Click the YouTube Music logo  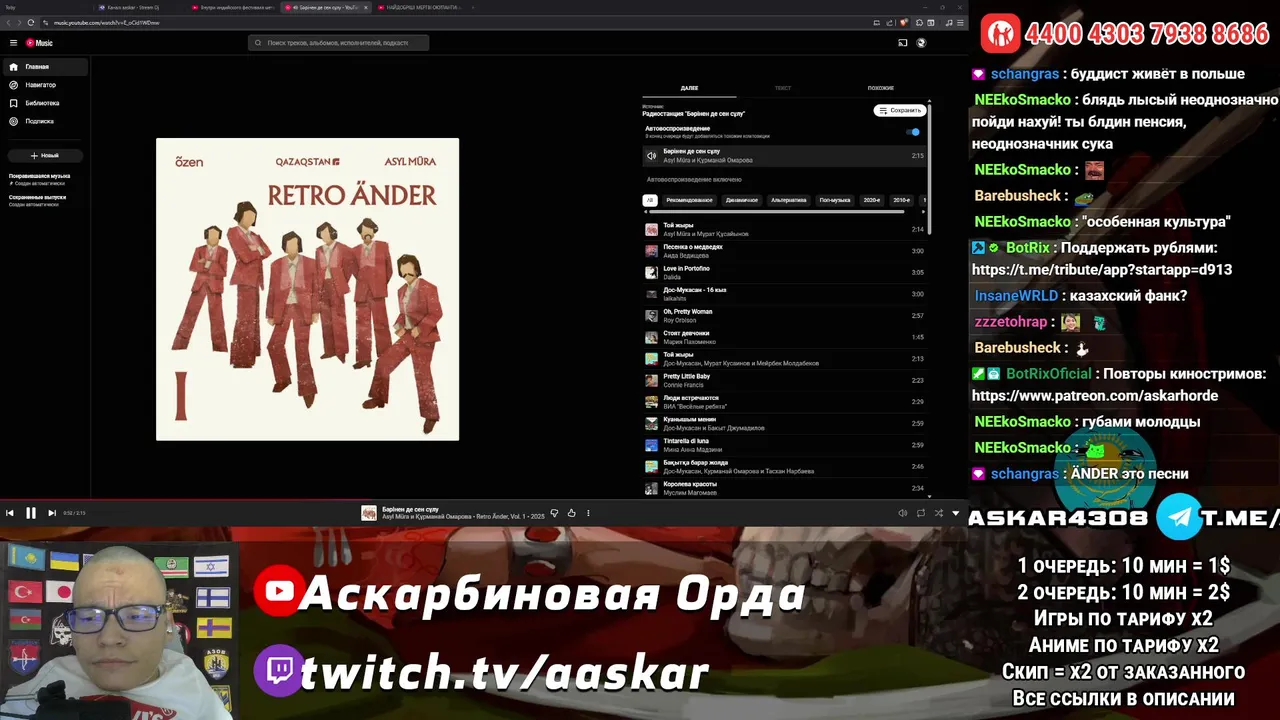(39, 43)
